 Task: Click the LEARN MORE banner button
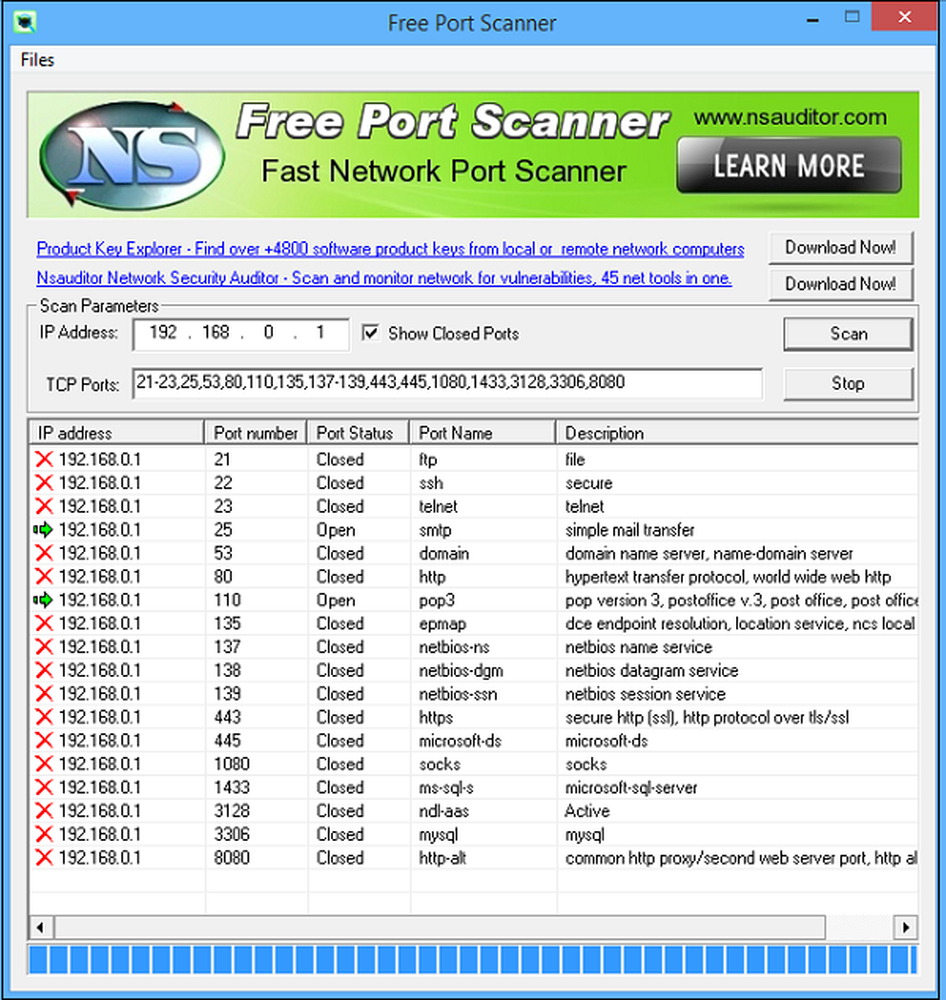[788, 165]
